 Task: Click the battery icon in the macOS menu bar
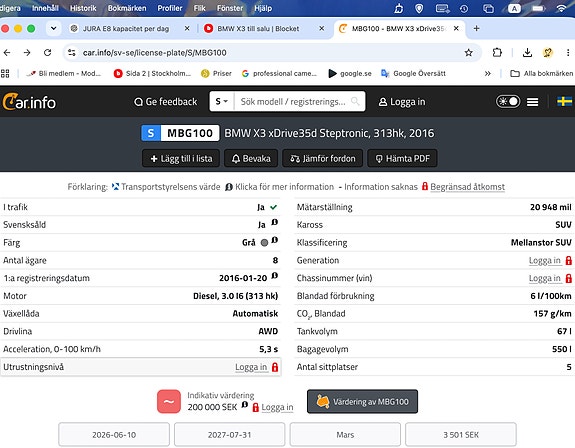pos(538,8)
